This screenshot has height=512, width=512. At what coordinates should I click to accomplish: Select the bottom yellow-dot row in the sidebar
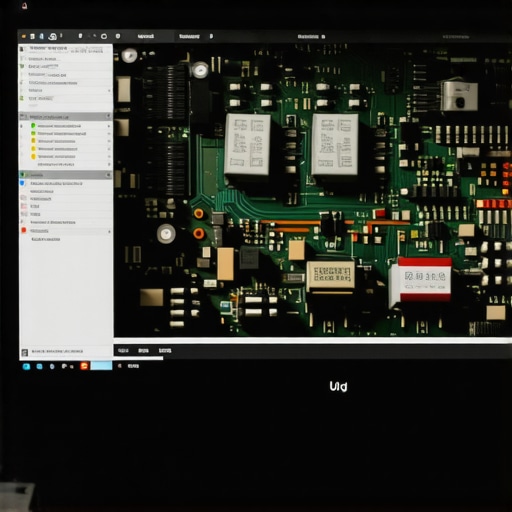(x=66, y=157)
